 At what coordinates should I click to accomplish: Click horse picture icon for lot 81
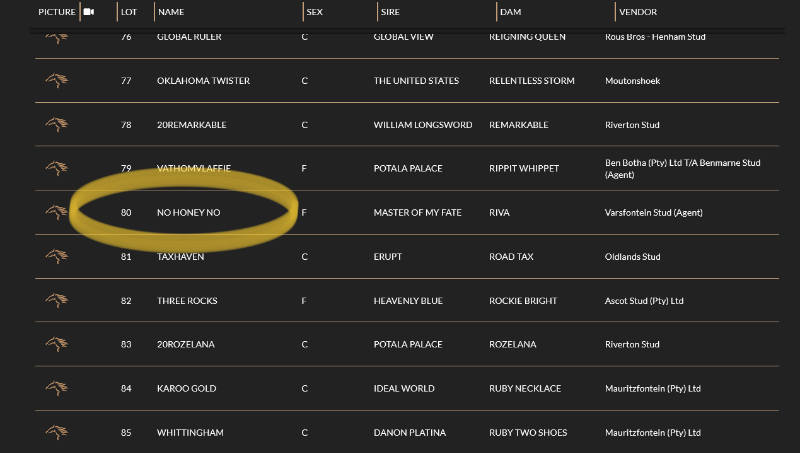pyautogui.click(x=57, y=256)
